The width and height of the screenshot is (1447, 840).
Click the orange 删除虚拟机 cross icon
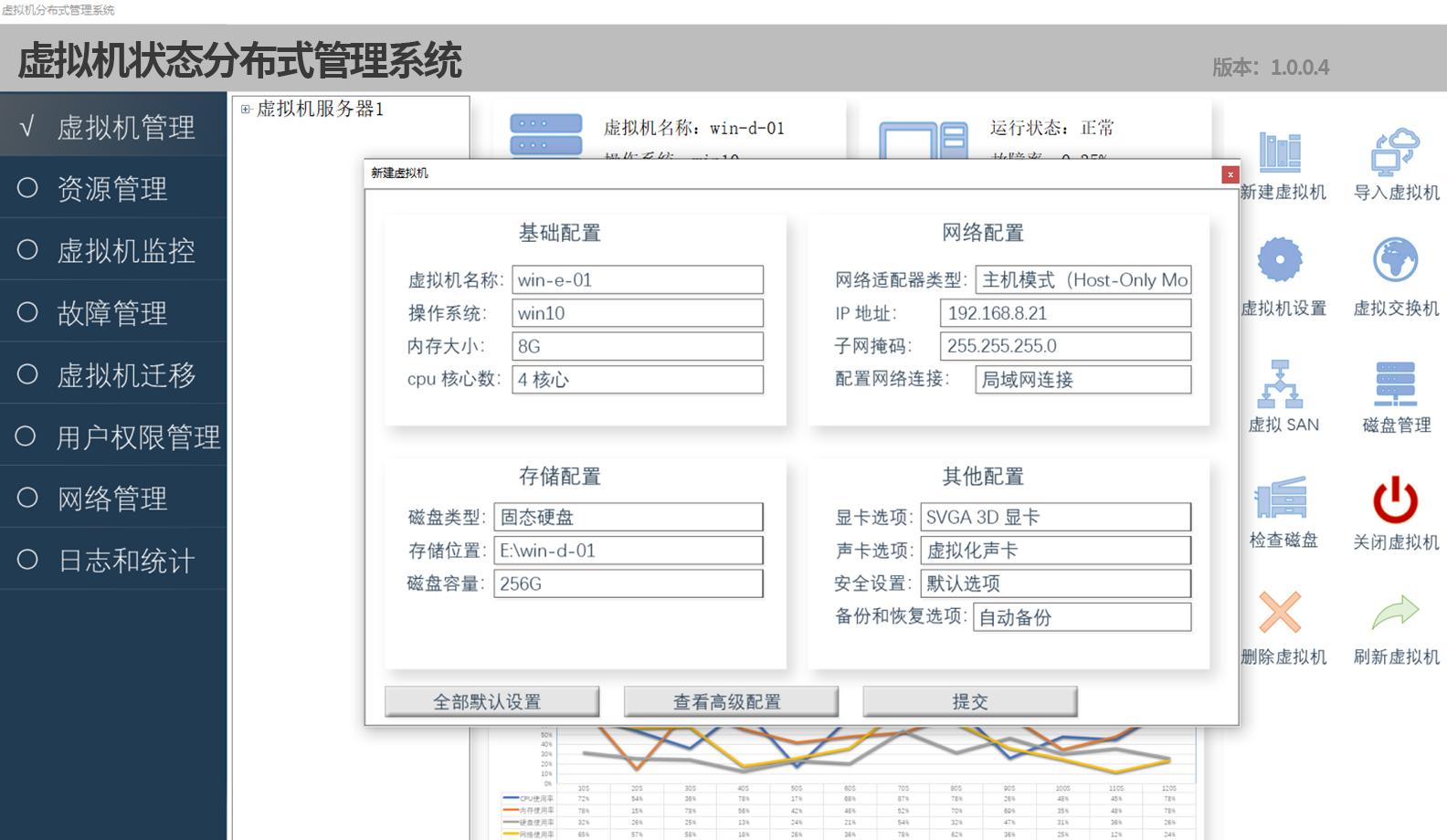pos(1280,612)
